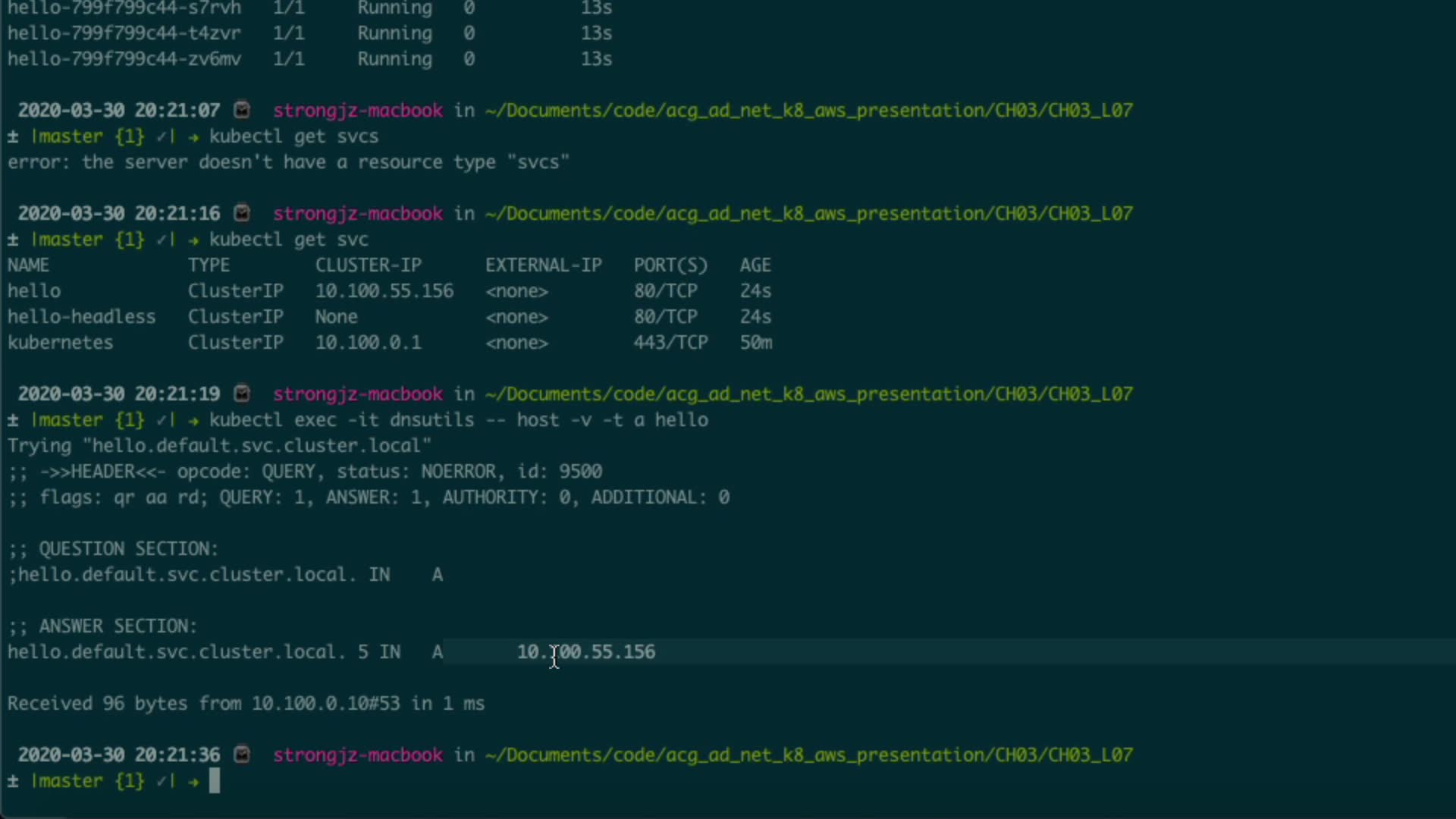This screenshot has width=1456, height=819.
Task: Click the arrow glyph before 'kubectl get svcs'
Action: 193,136
